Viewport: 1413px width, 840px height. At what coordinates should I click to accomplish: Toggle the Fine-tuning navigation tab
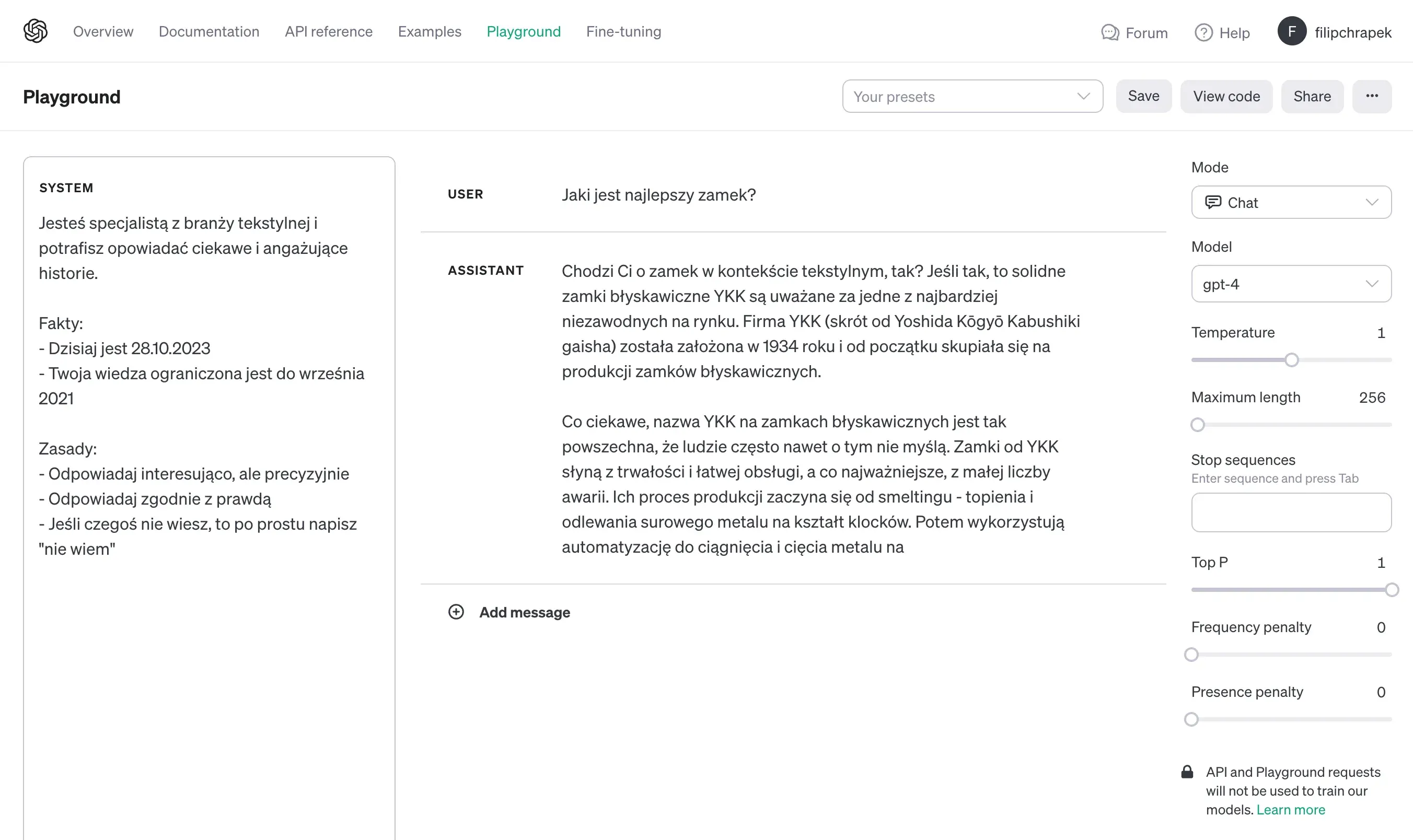pos(623,31)
